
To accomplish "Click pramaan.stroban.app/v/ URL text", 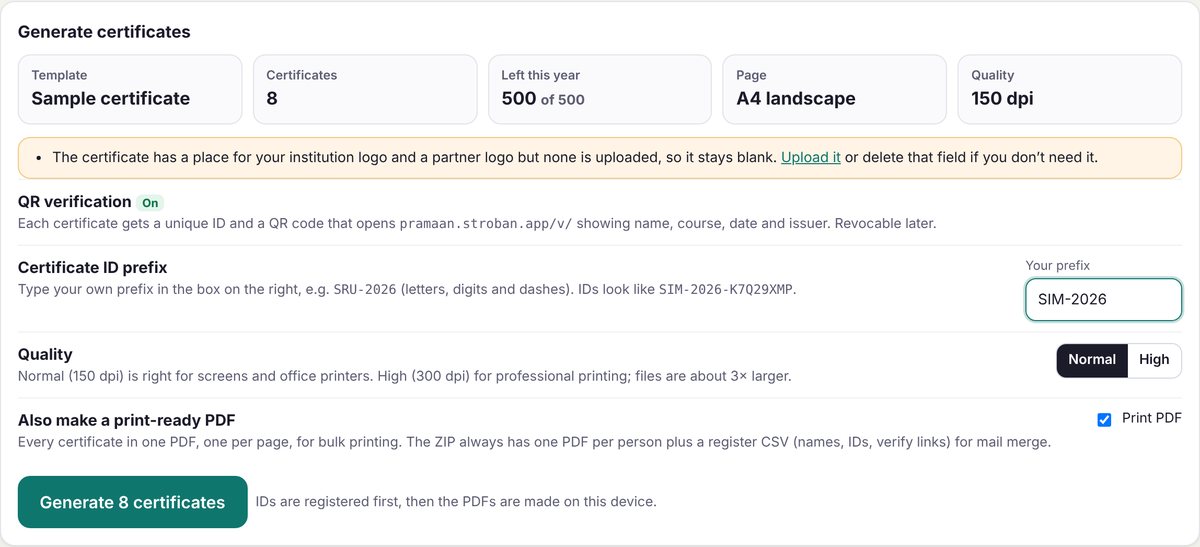I will pos(484,224).
